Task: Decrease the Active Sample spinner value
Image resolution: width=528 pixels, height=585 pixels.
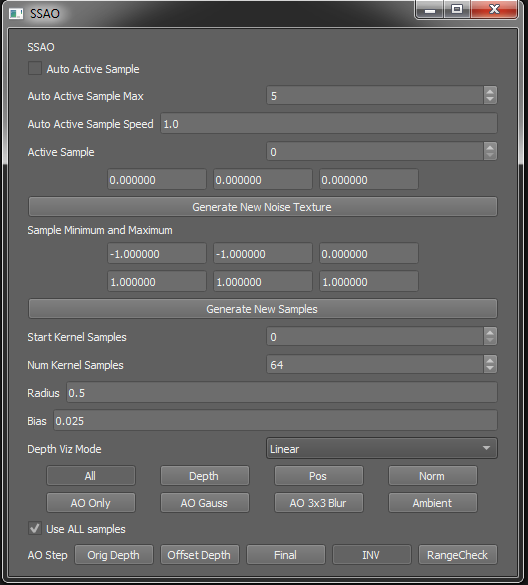Action: 490,156
